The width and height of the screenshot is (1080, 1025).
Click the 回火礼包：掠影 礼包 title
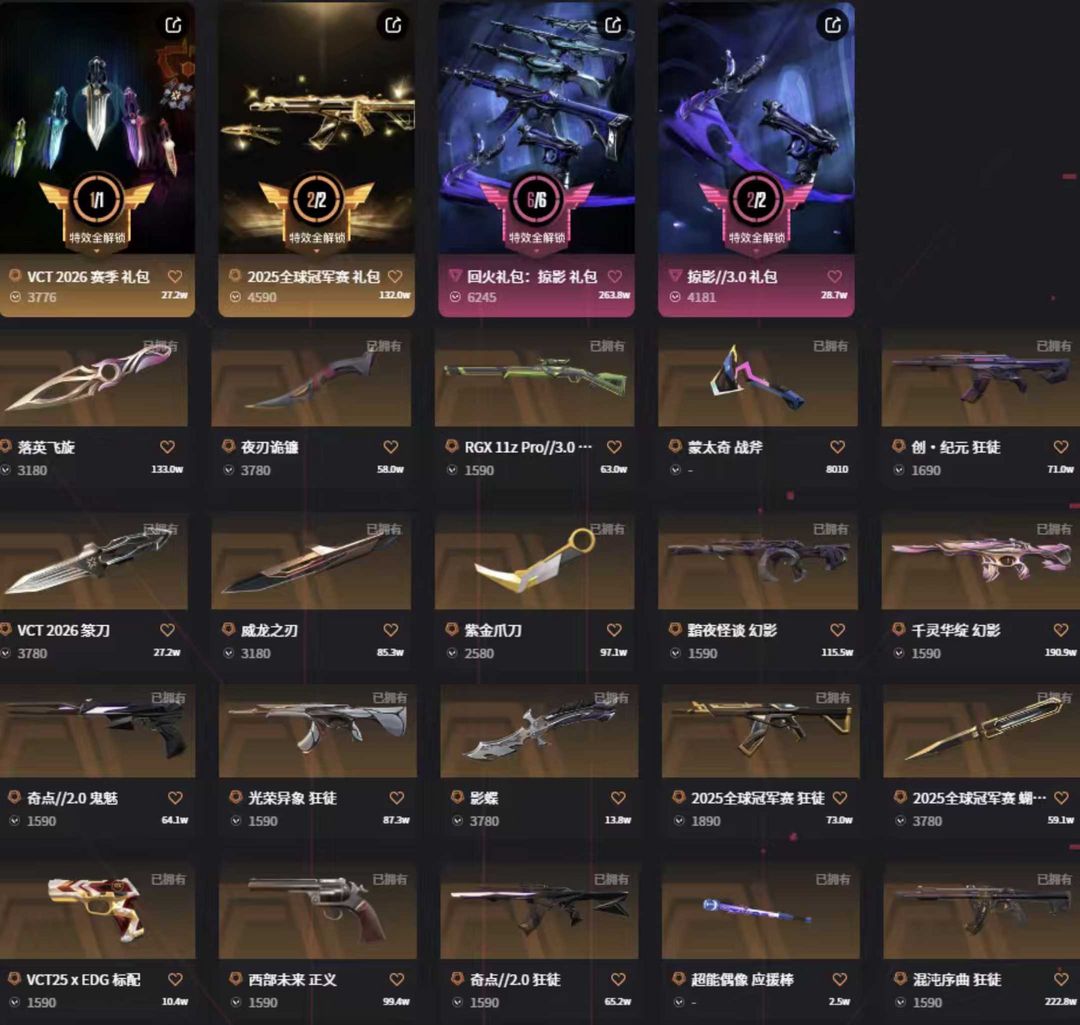point(532,277)
